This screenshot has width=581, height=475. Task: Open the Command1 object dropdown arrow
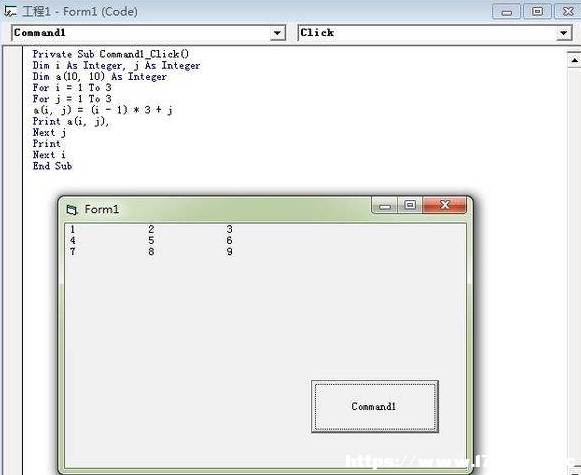pos(277,33)
